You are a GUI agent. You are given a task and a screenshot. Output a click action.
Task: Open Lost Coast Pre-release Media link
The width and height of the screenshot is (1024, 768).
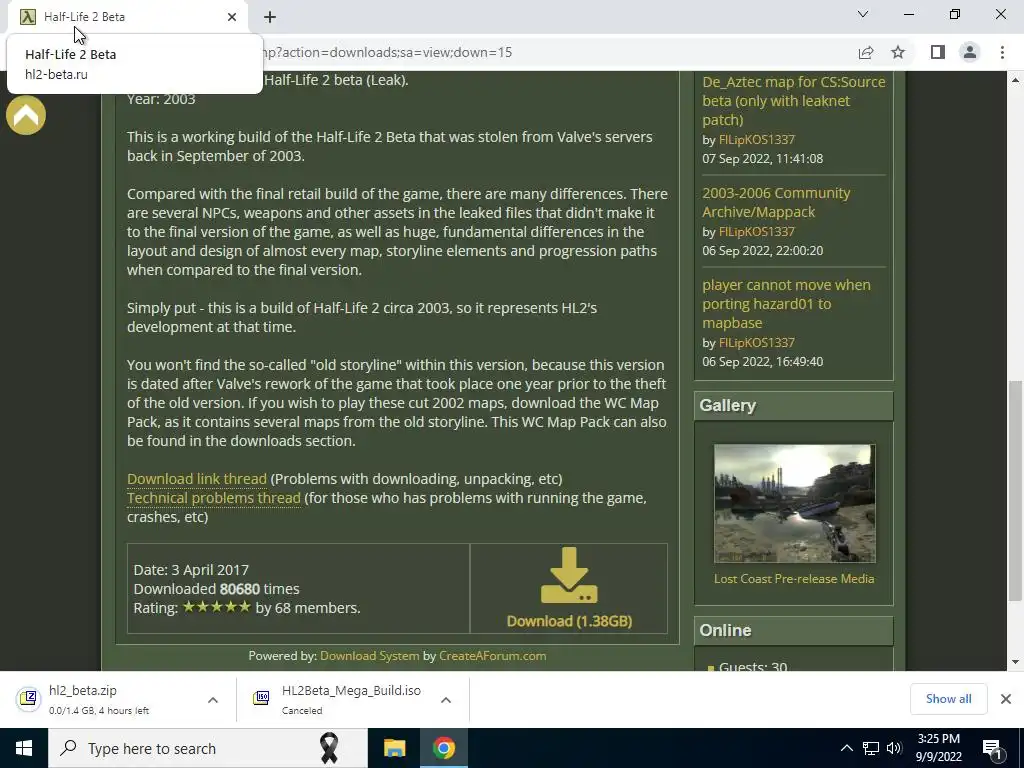(793, 579)
